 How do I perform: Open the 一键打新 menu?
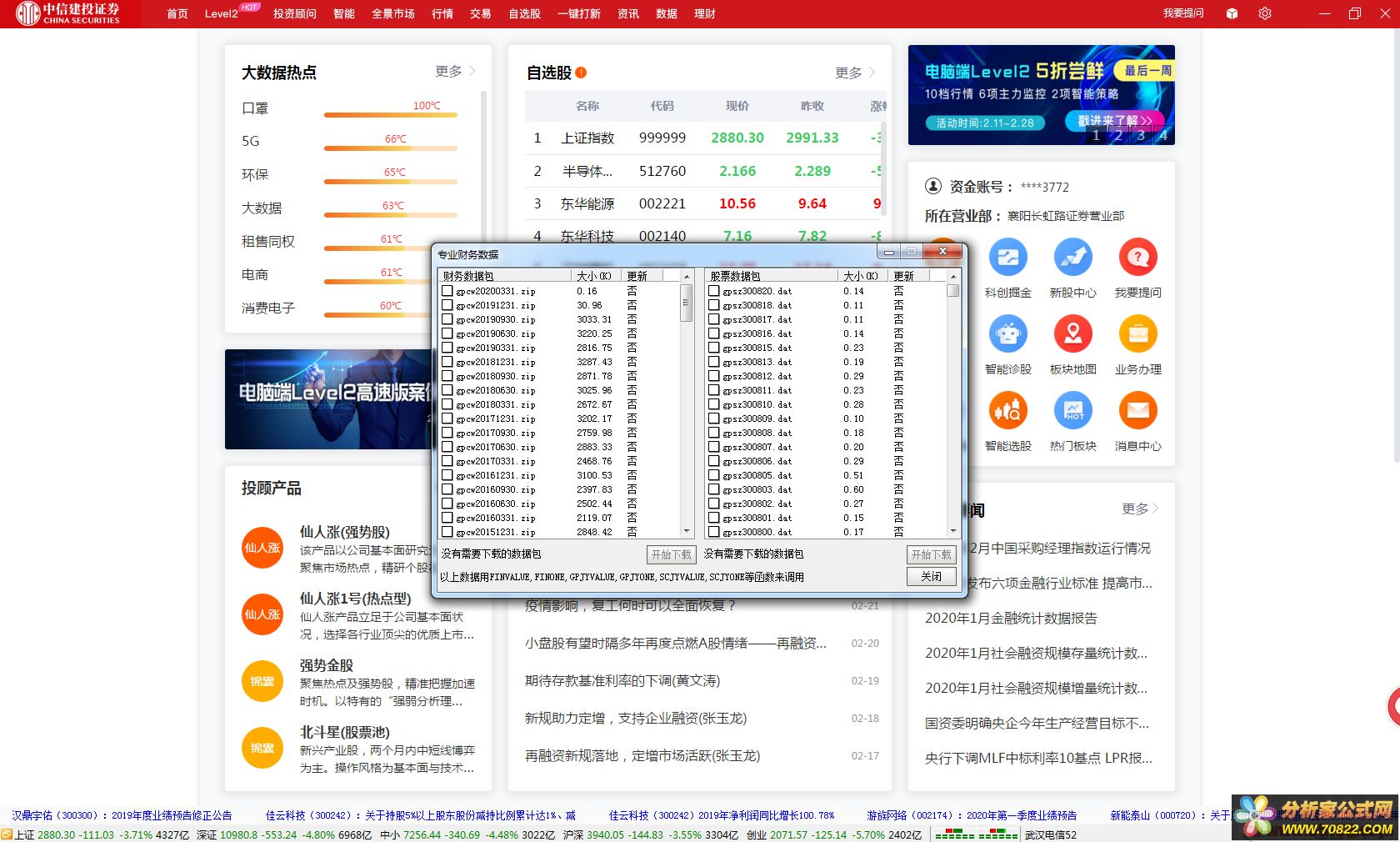[579, 14]
